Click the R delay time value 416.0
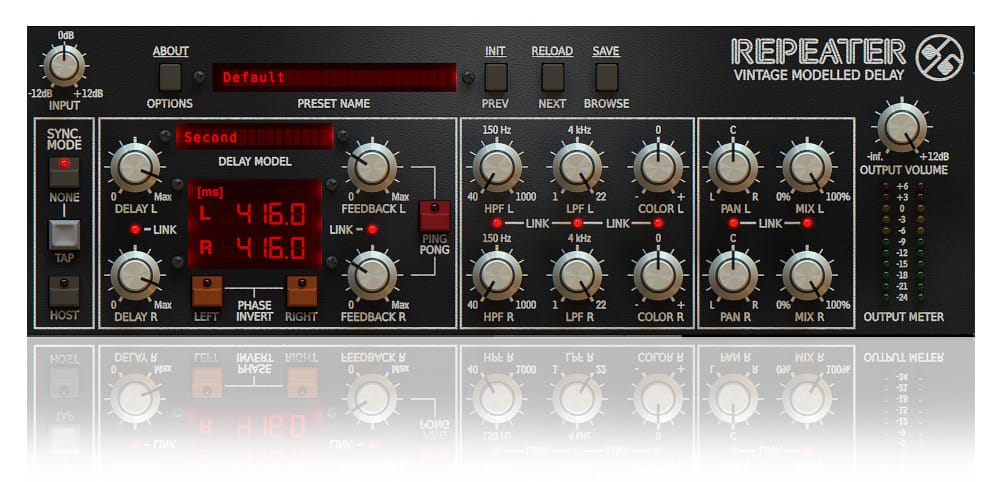This screenshot has width=1000, height=482. point(271,247)
